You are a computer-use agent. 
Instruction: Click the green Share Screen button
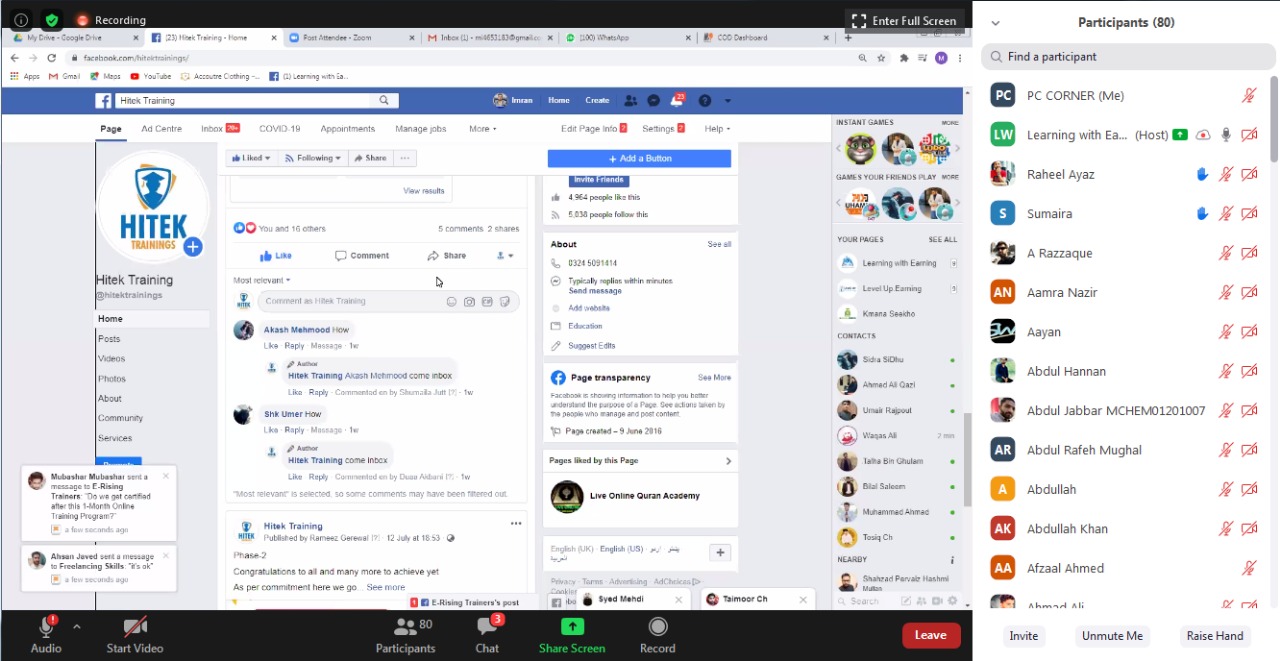[572, 635]
